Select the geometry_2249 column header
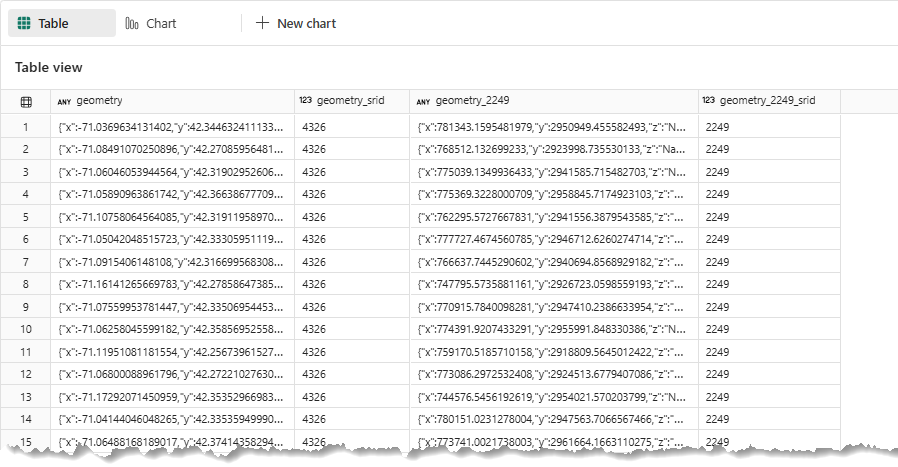 [x=470, y=101]
